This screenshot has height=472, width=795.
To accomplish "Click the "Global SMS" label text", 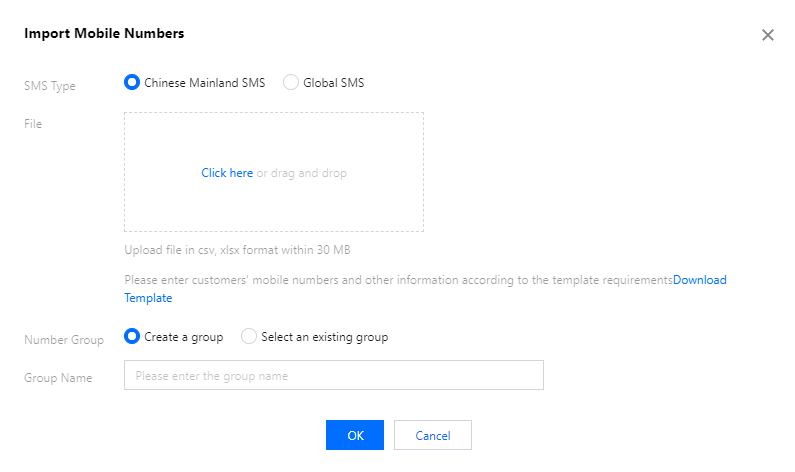I will point(334,83).
